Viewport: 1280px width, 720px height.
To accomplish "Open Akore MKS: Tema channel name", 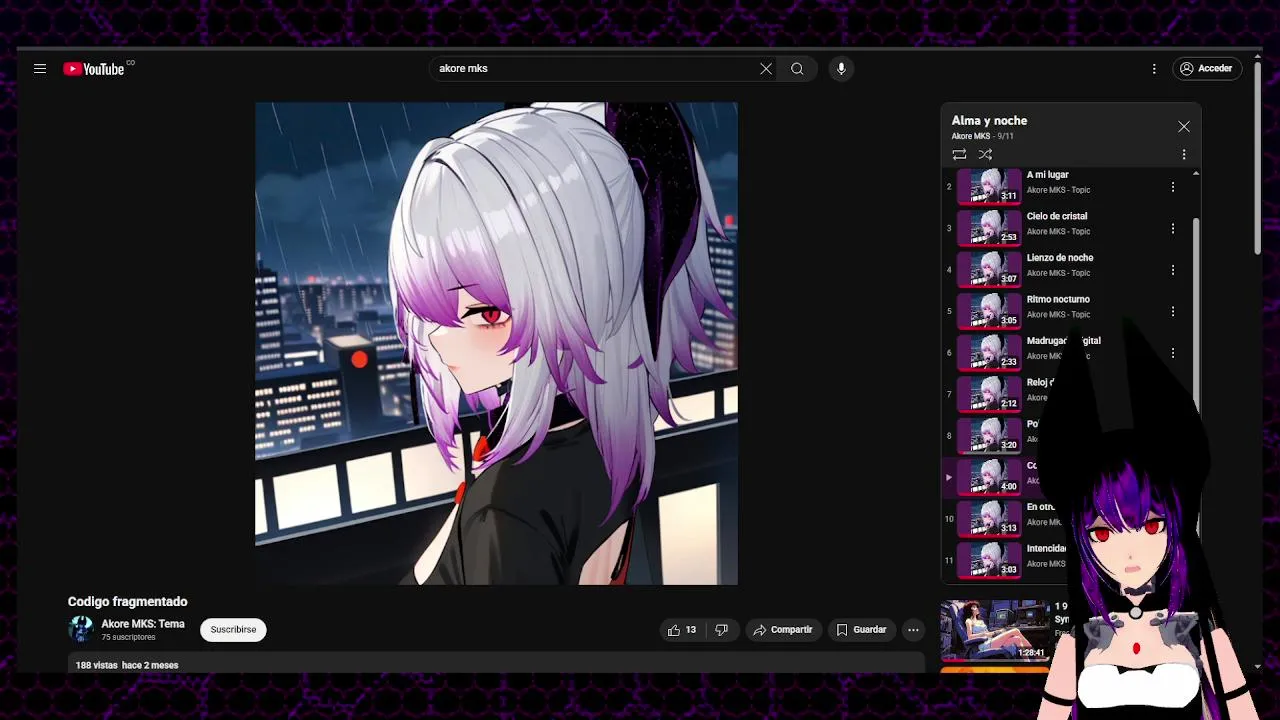I will 143,624.
